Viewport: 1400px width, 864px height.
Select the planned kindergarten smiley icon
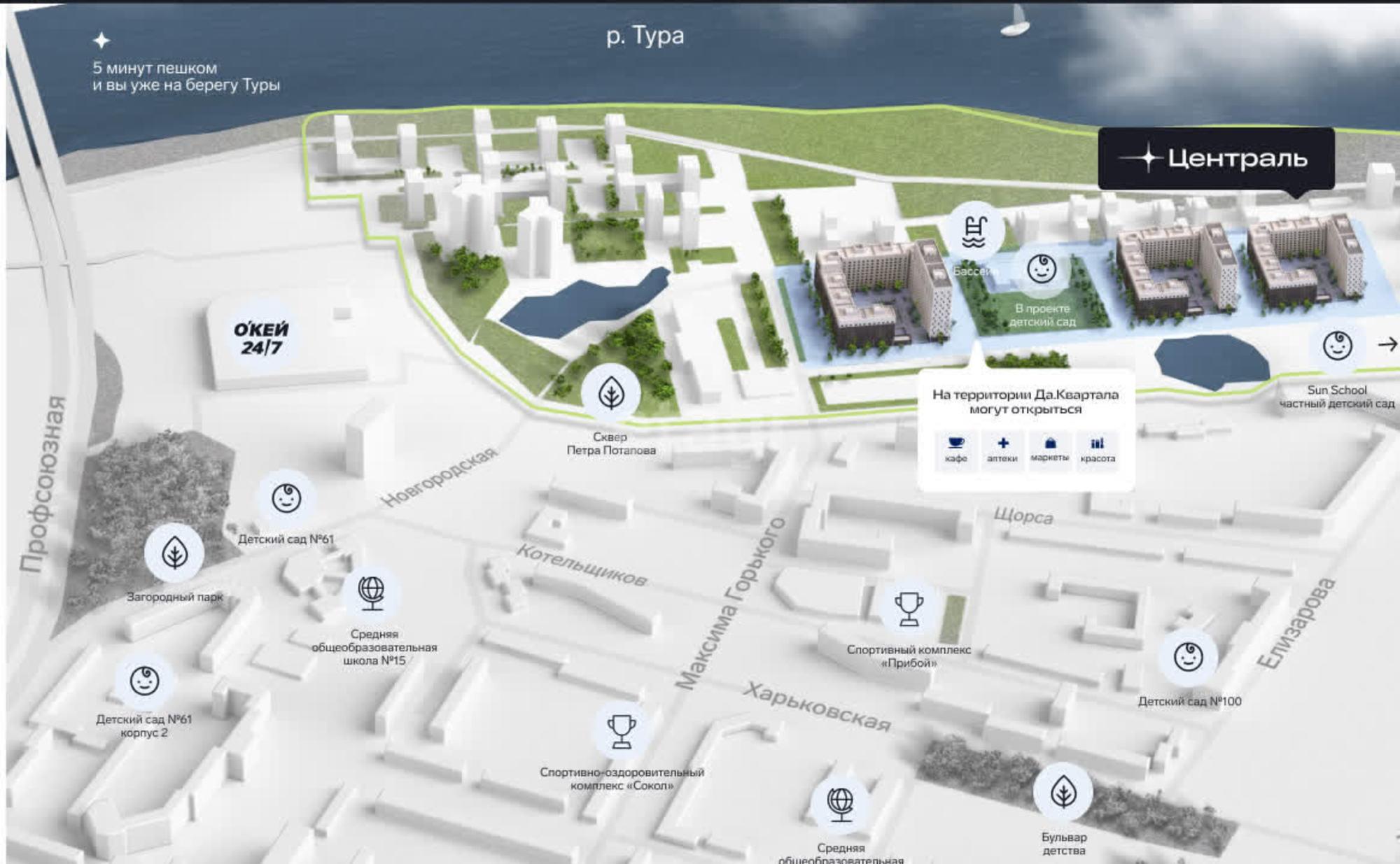coord(1041,269)
